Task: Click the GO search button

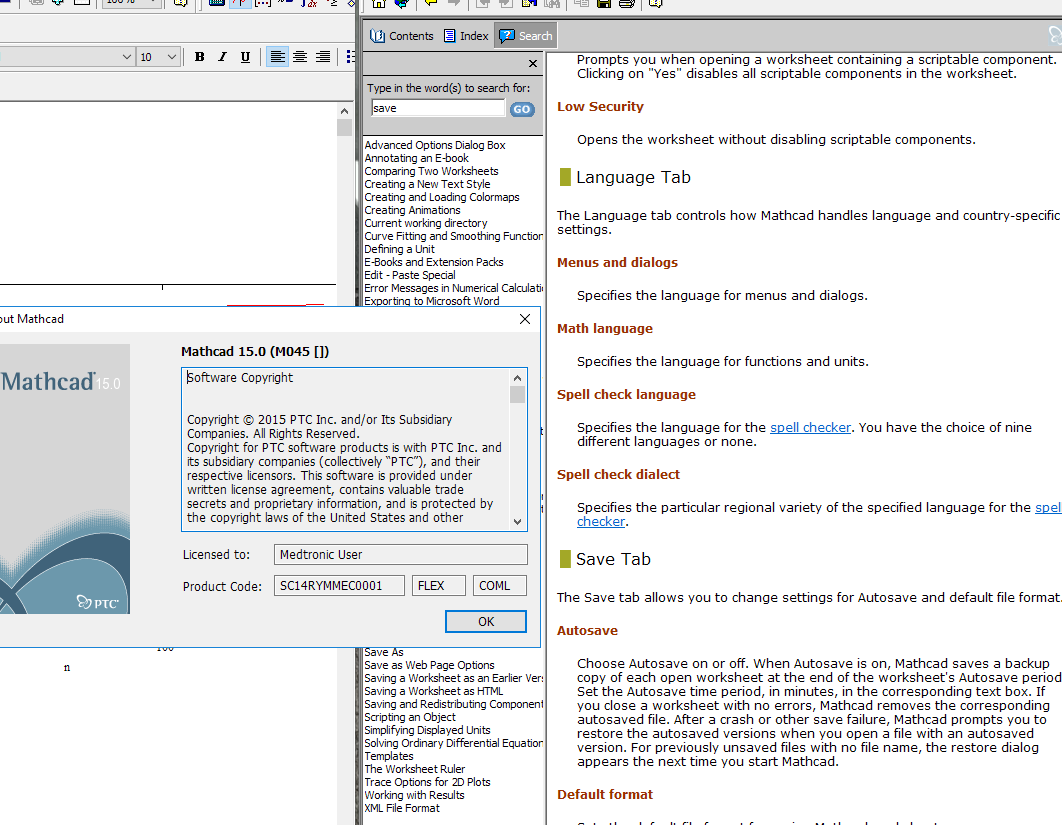Action: 522,109
